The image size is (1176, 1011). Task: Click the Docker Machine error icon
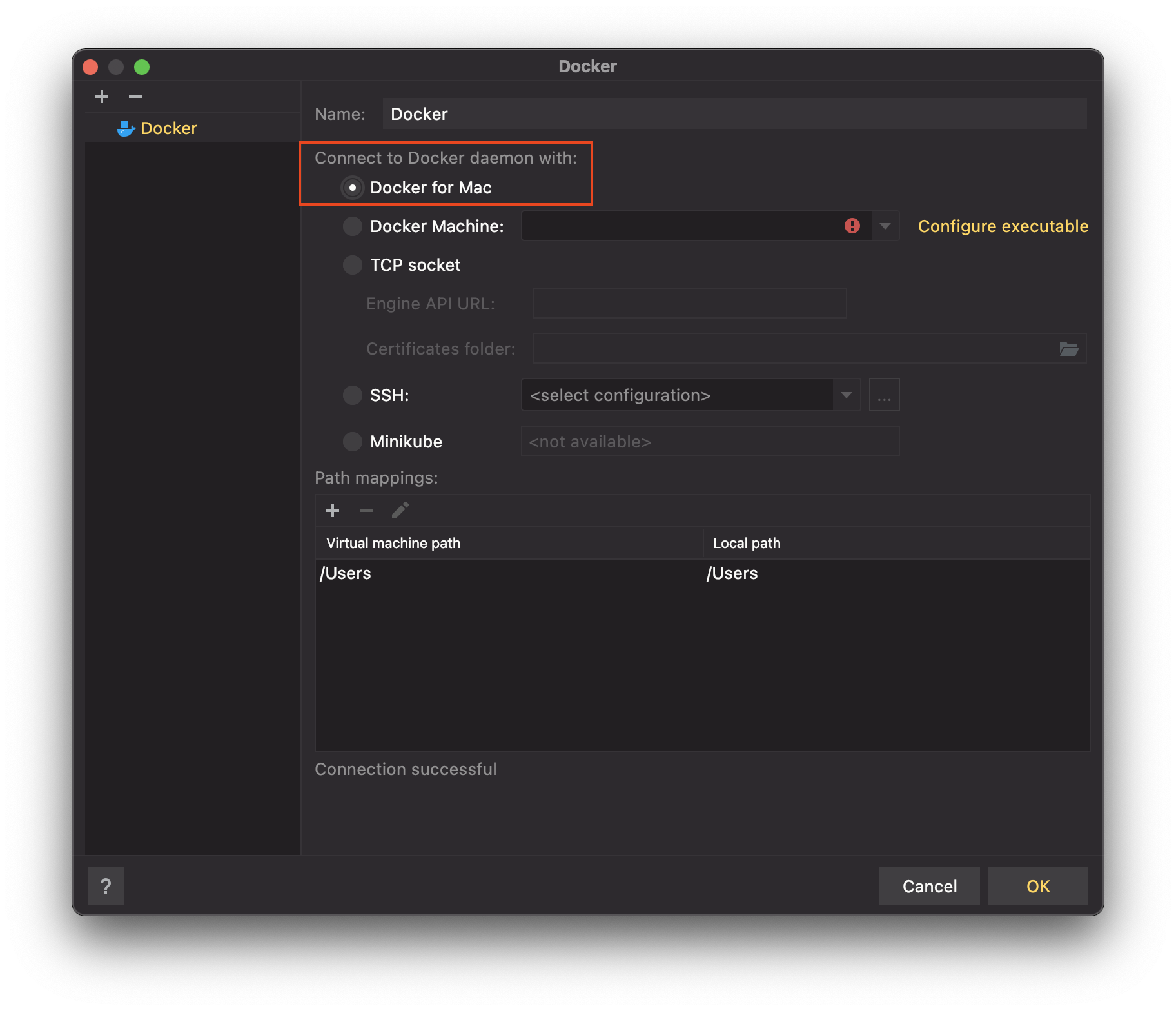pos(852,226)
